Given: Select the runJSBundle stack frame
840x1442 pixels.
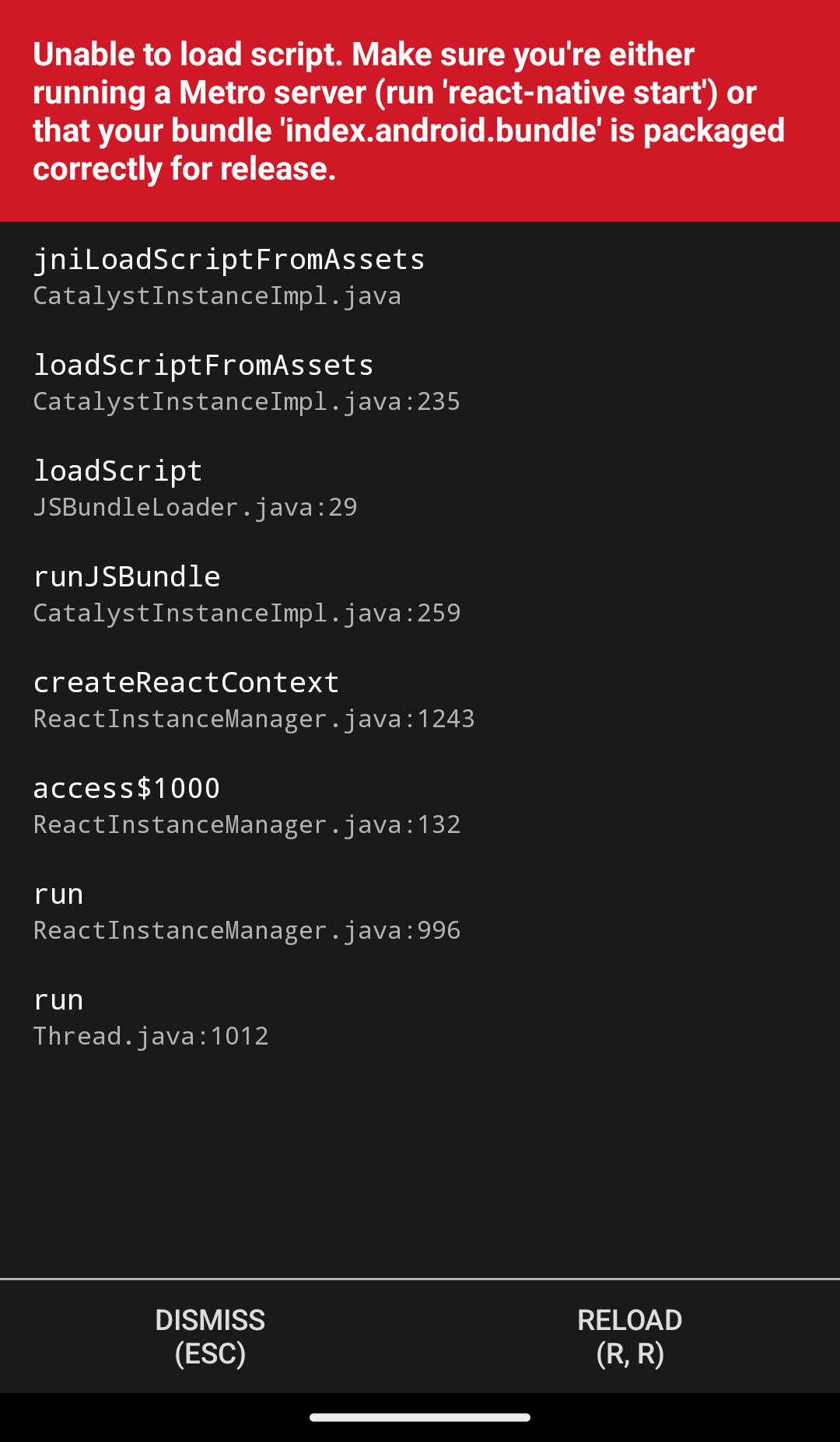Looking at the screenshot, I should [127, 576].
